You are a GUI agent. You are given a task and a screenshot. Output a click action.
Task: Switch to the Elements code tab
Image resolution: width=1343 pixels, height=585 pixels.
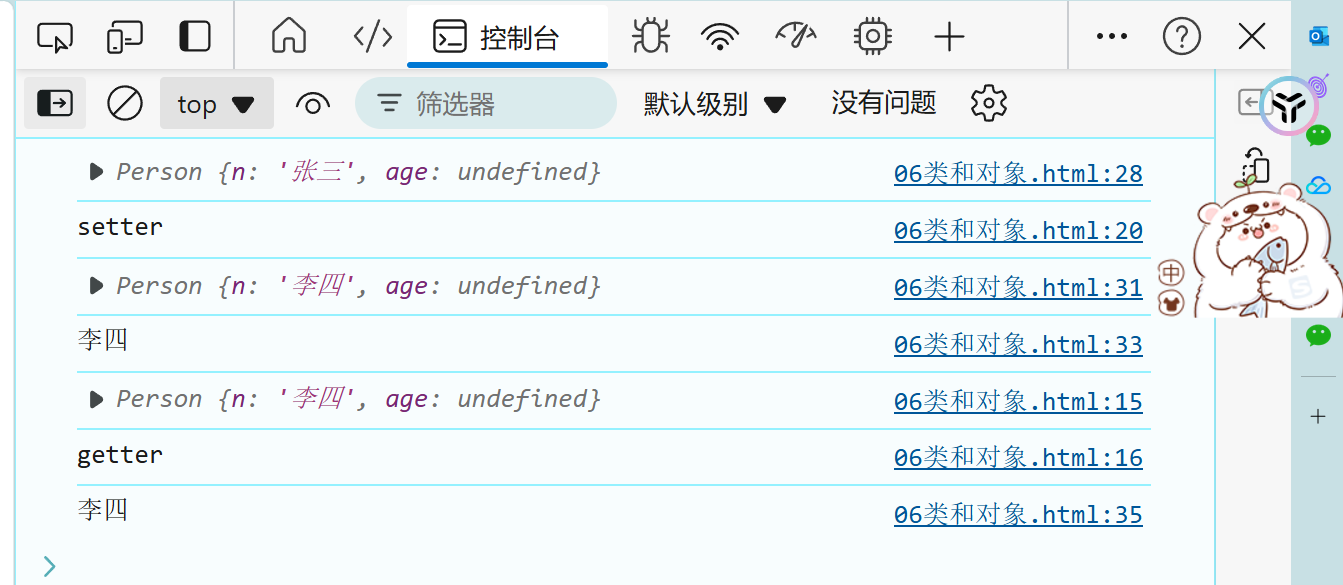point(373,38)
